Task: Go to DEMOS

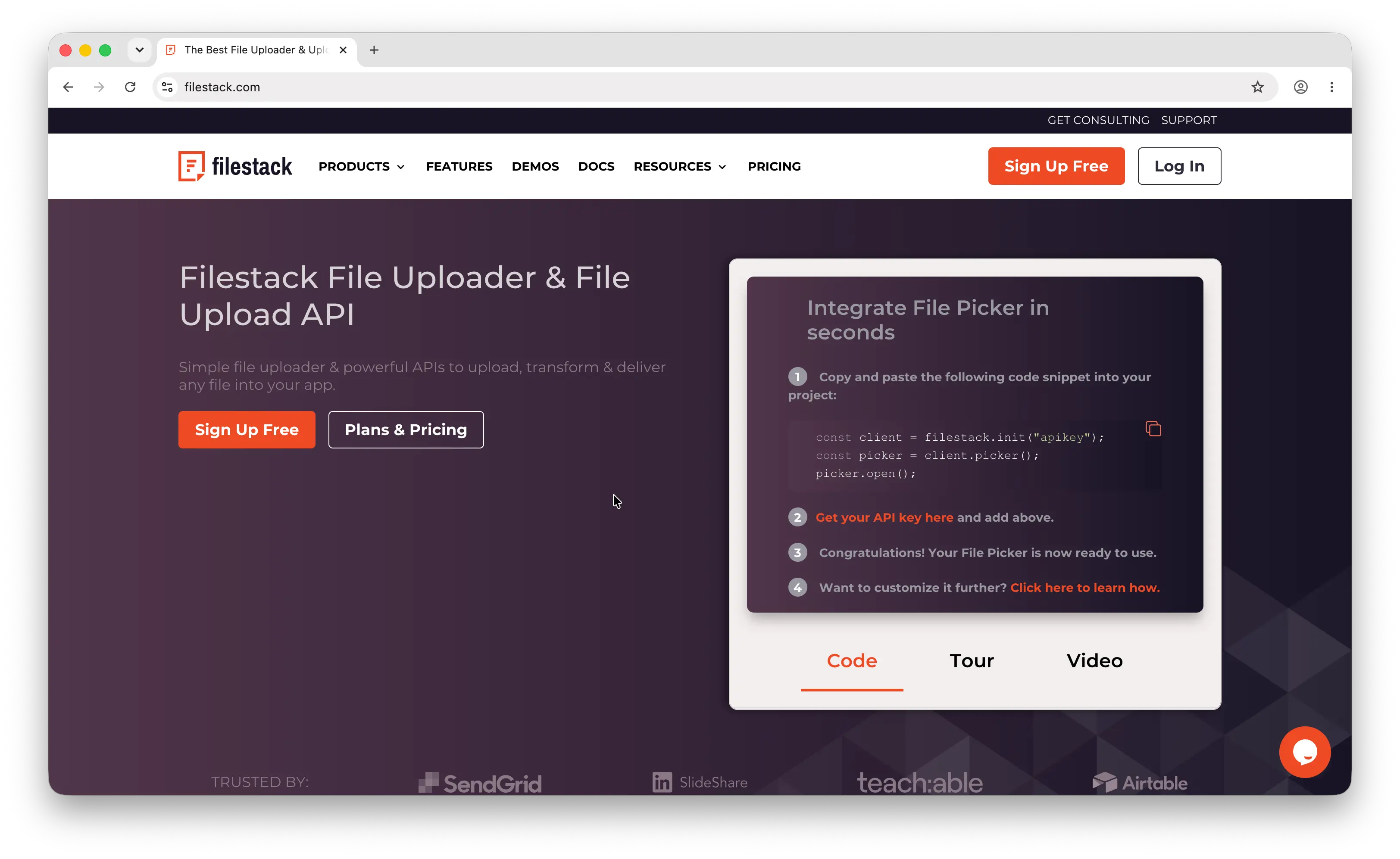Action: 535,166
